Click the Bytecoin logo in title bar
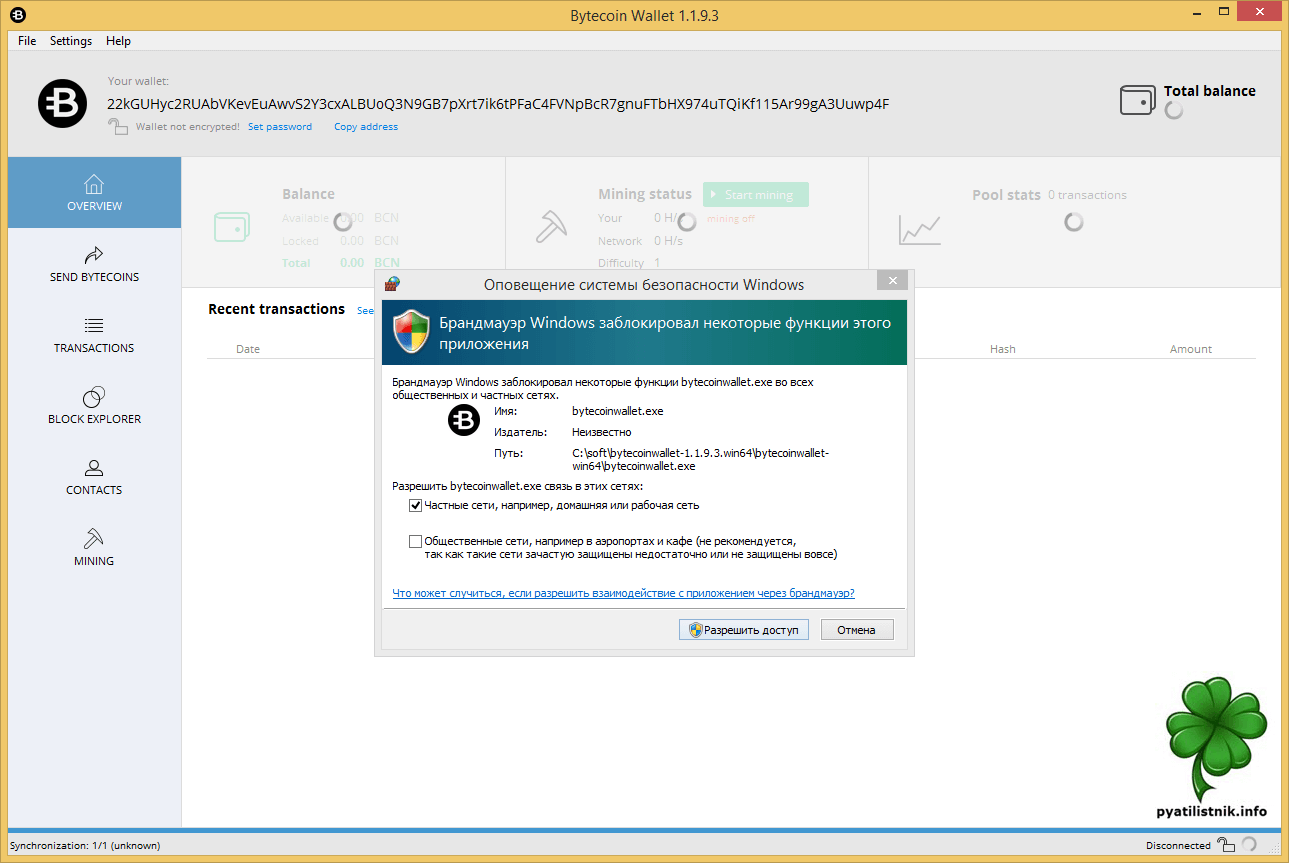This screenshot has height=863, width=1289. (x=18, y=16)
